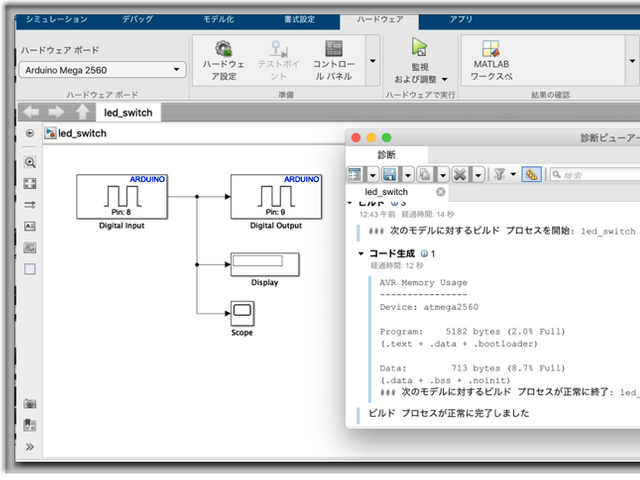
Task: Select the Display block
Action: click(265, 264)
